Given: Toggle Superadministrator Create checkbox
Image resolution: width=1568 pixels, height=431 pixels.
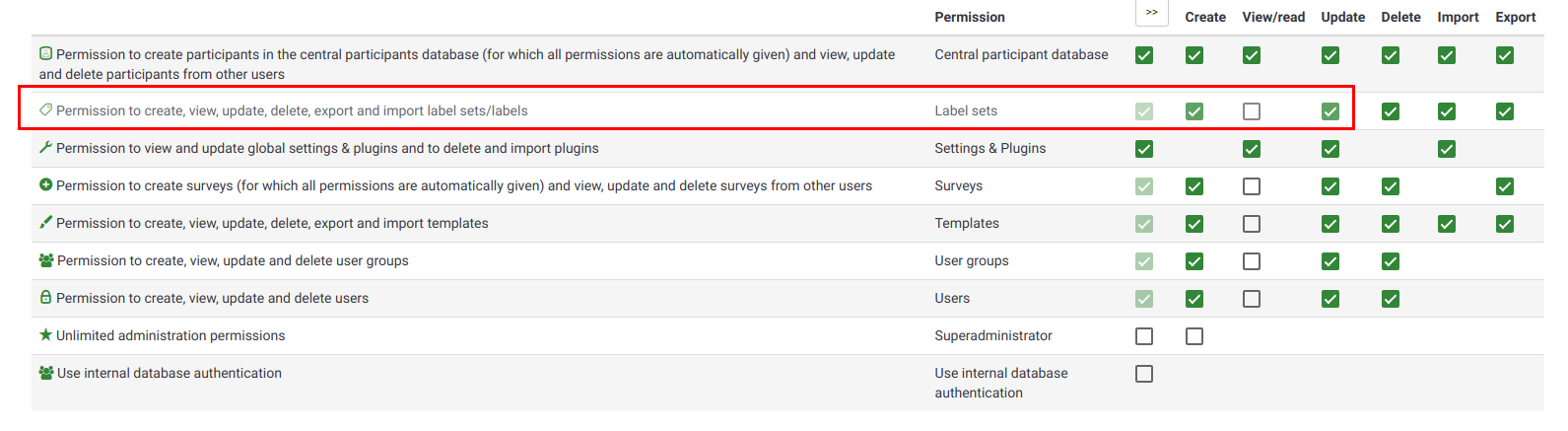Looking at the screenshot, I should pos(1194,336).
